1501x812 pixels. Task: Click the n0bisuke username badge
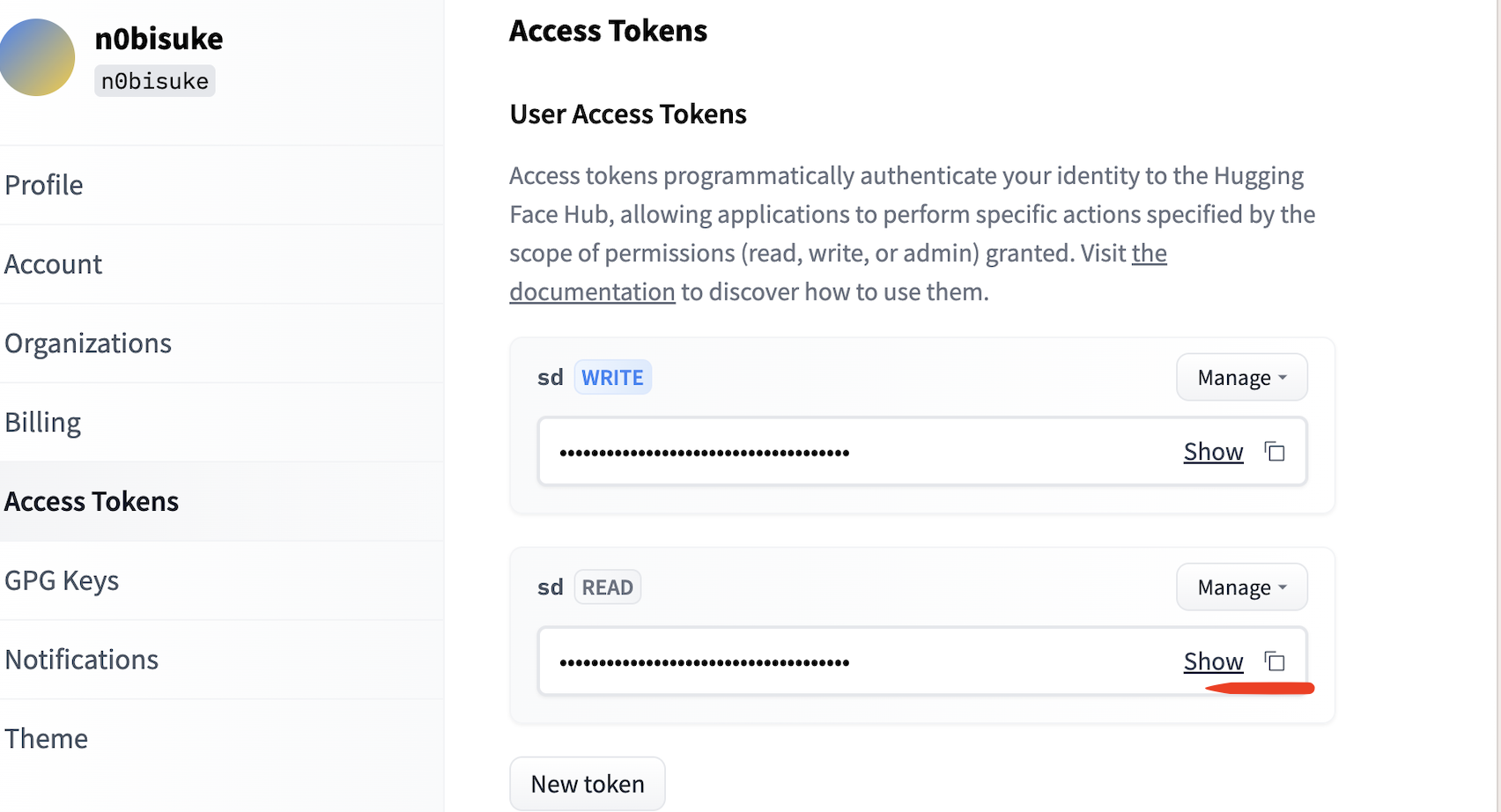pos(155,81)
